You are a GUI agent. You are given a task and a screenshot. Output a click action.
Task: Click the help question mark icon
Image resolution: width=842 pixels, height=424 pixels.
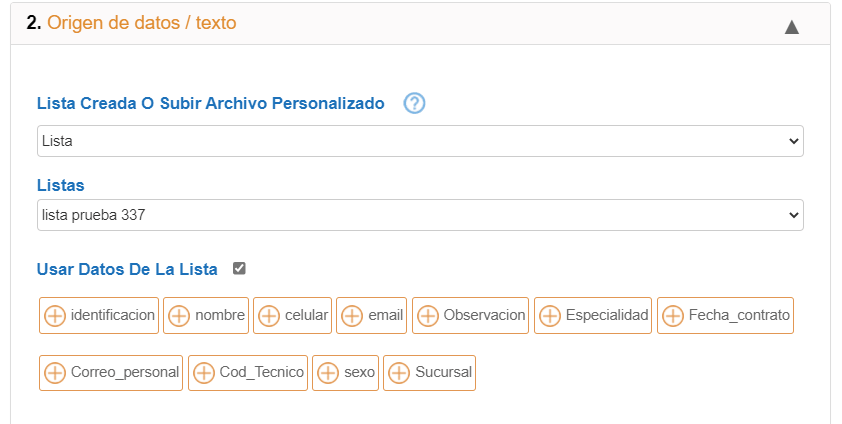click(x=414, y=103)
